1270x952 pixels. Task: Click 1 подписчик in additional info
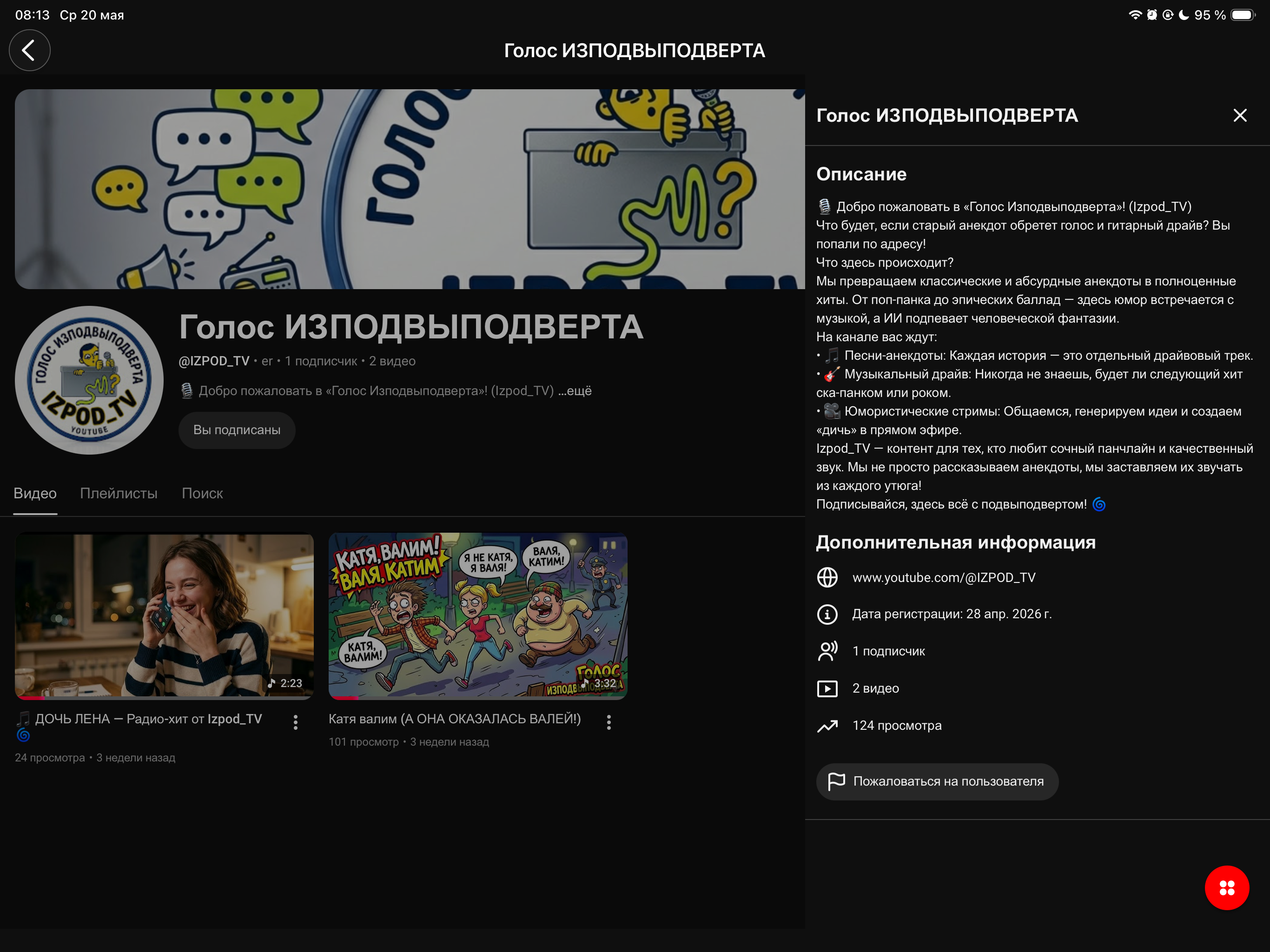point(889,651)
